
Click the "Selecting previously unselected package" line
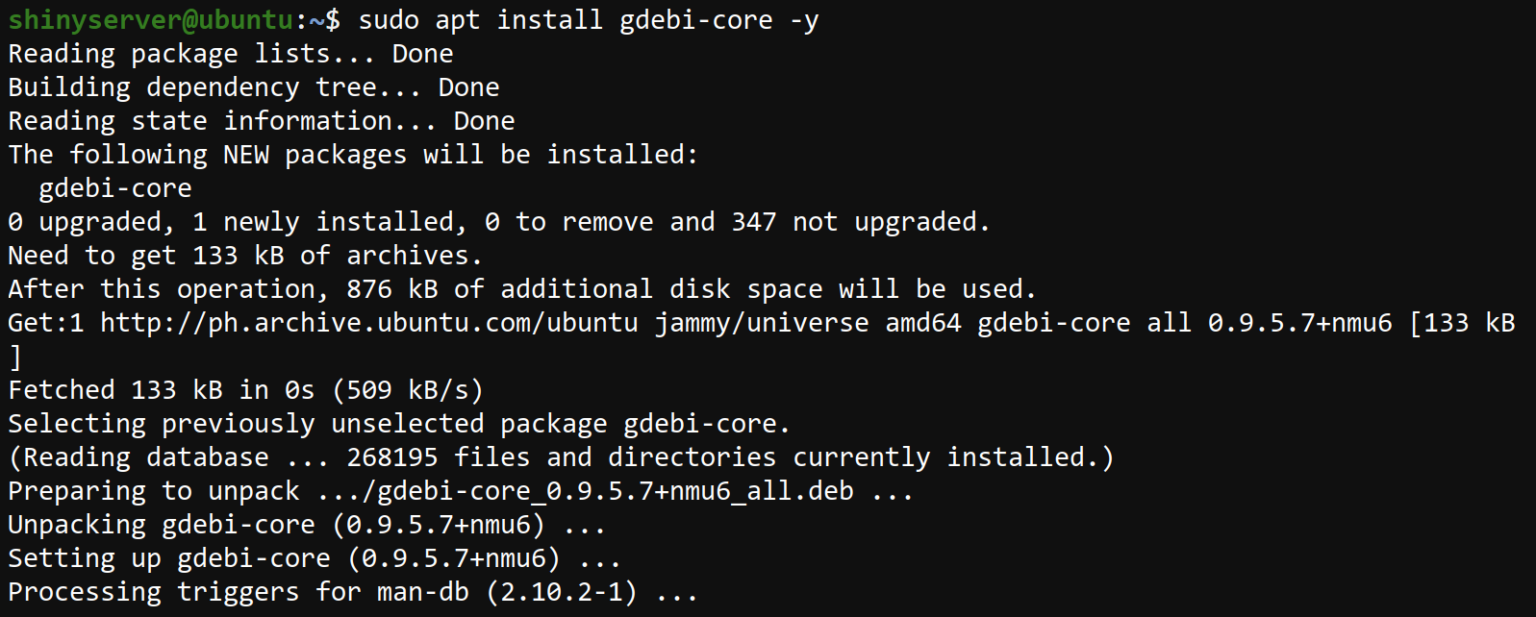(x=399, y=424)
